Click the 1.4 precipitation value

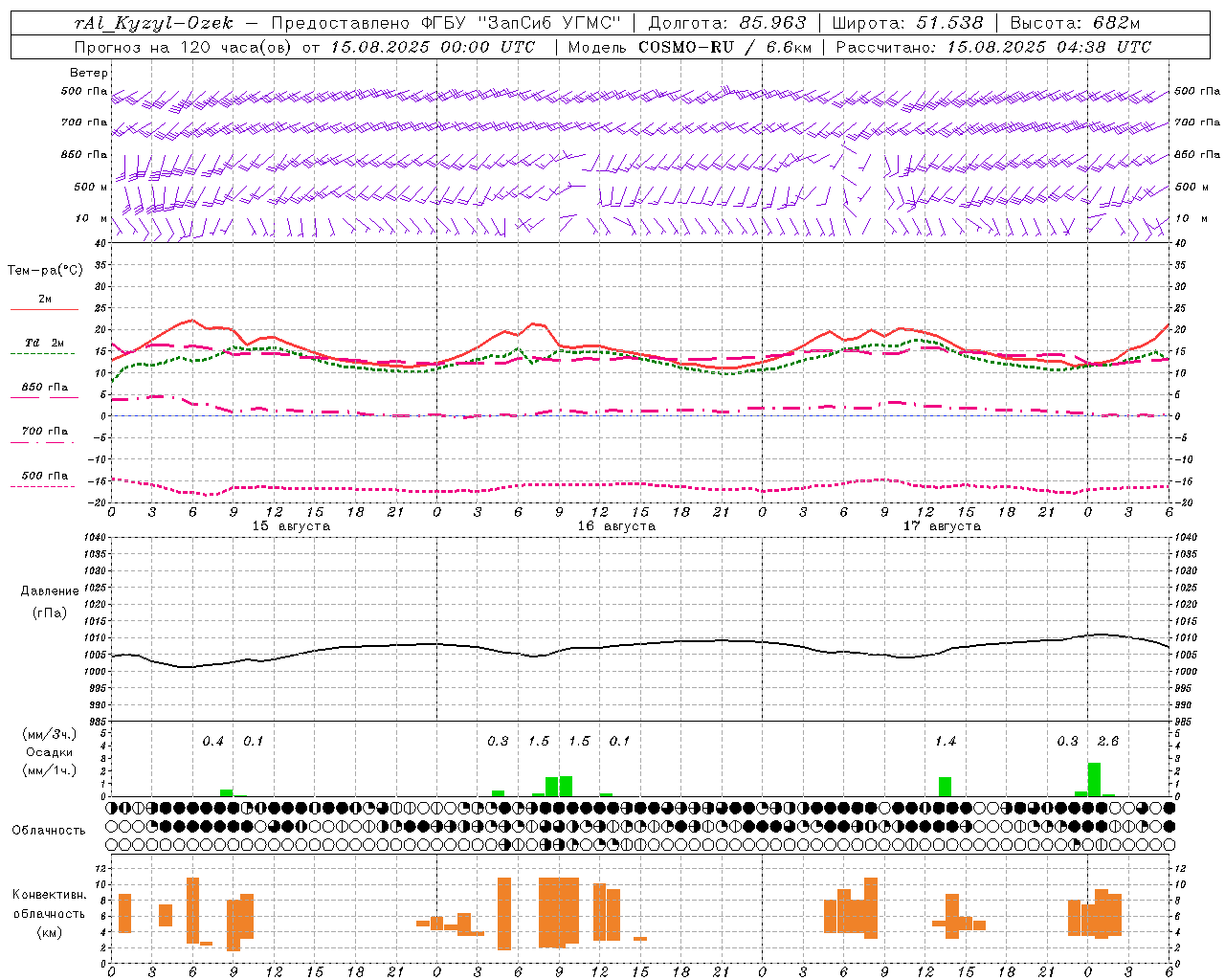point(946,741)
